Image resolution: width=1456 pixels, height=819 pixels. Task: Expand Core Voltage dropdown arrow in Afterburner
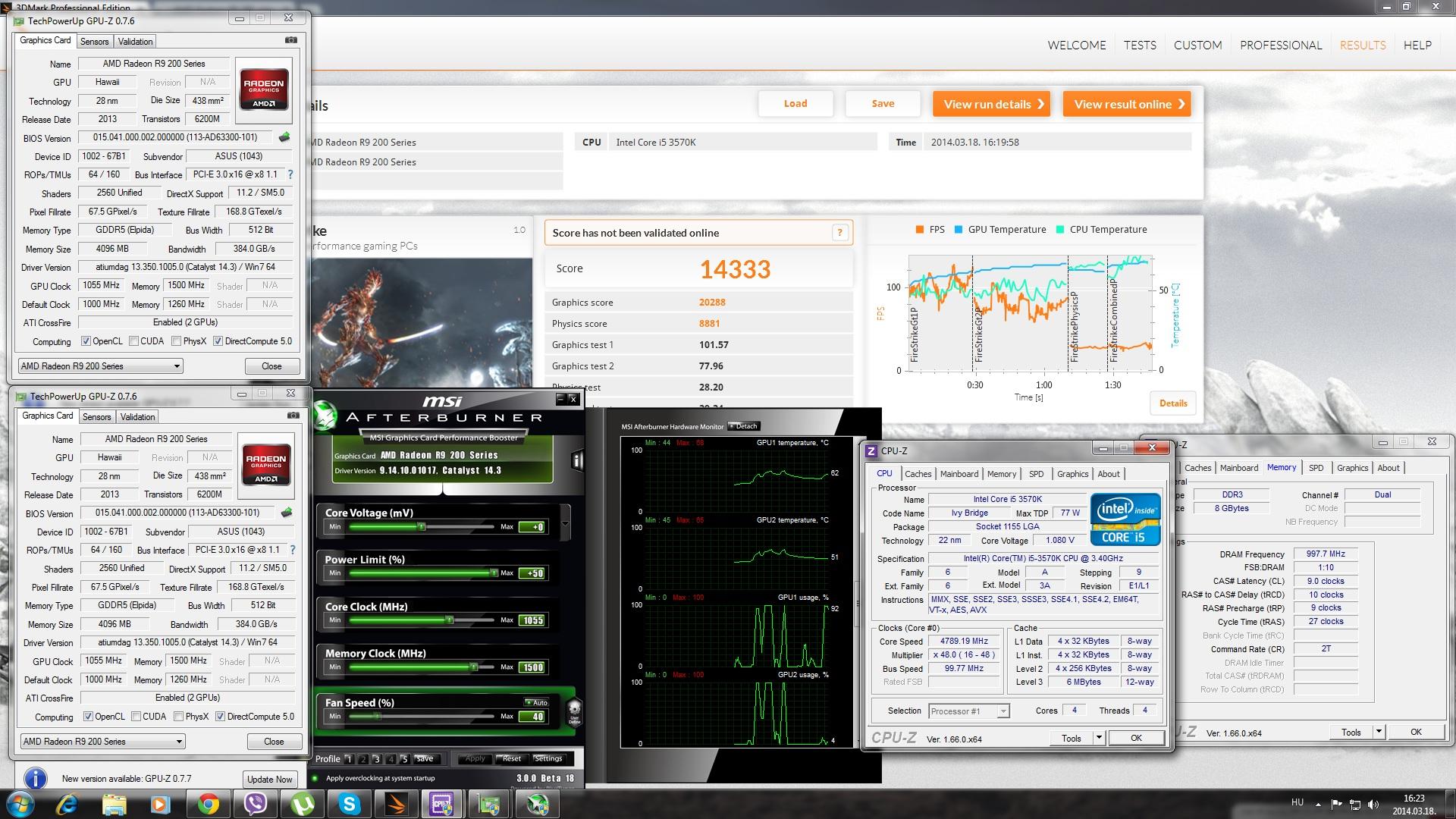[565, 523]
